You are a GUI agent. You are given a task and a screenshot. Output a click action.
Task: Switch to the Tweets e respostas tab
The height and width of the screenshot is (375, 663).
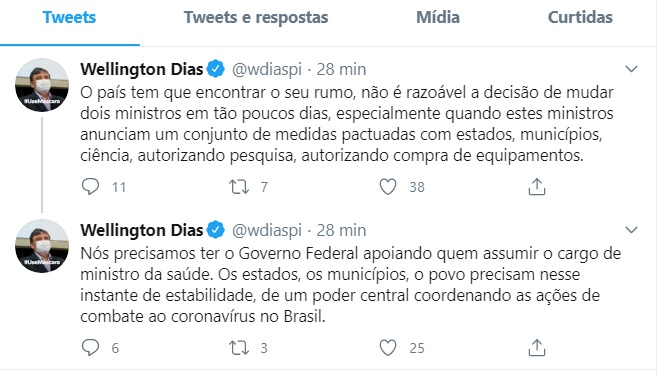click(x=256, y=18)
